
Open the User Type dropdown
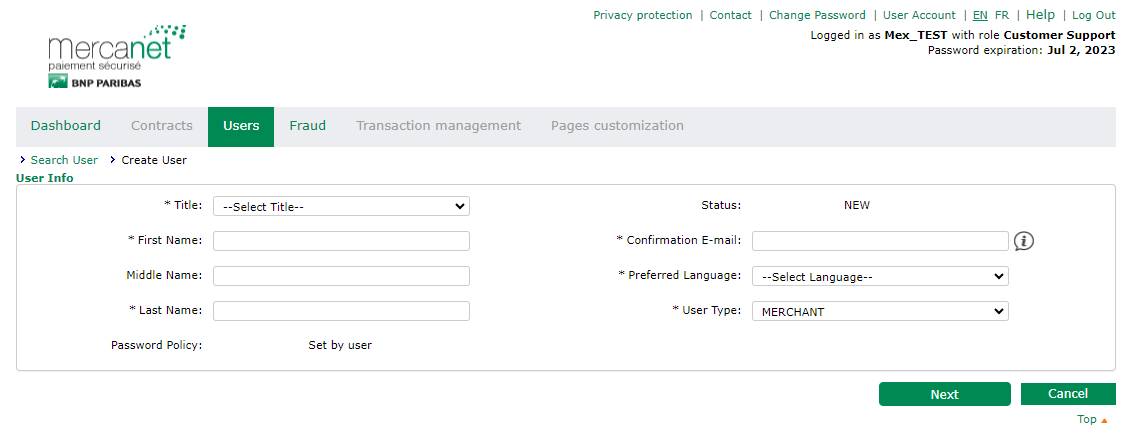pyautogui.click(x=879, y=311)
